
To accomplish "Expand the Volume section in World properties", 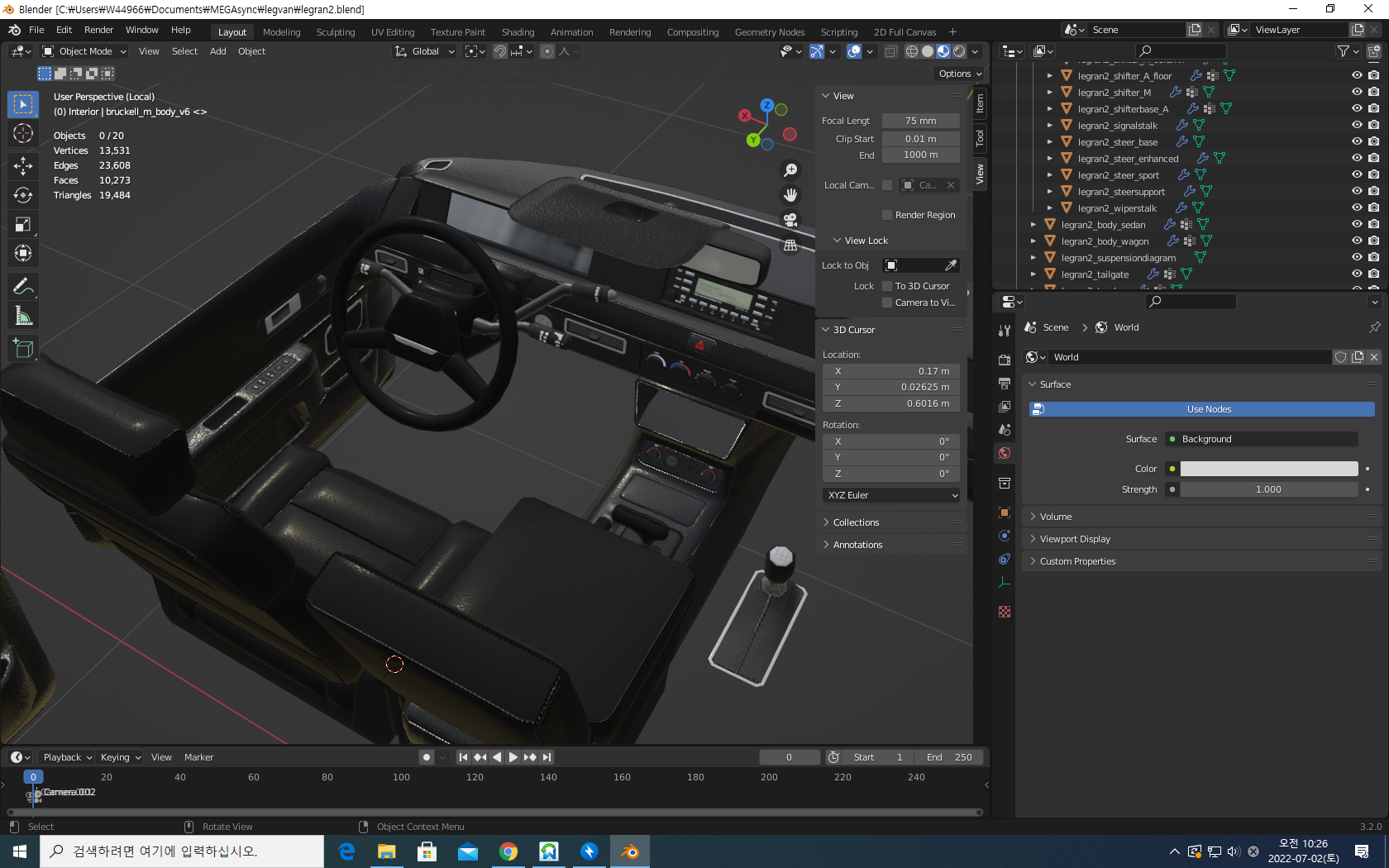I will pos(1055,517).
